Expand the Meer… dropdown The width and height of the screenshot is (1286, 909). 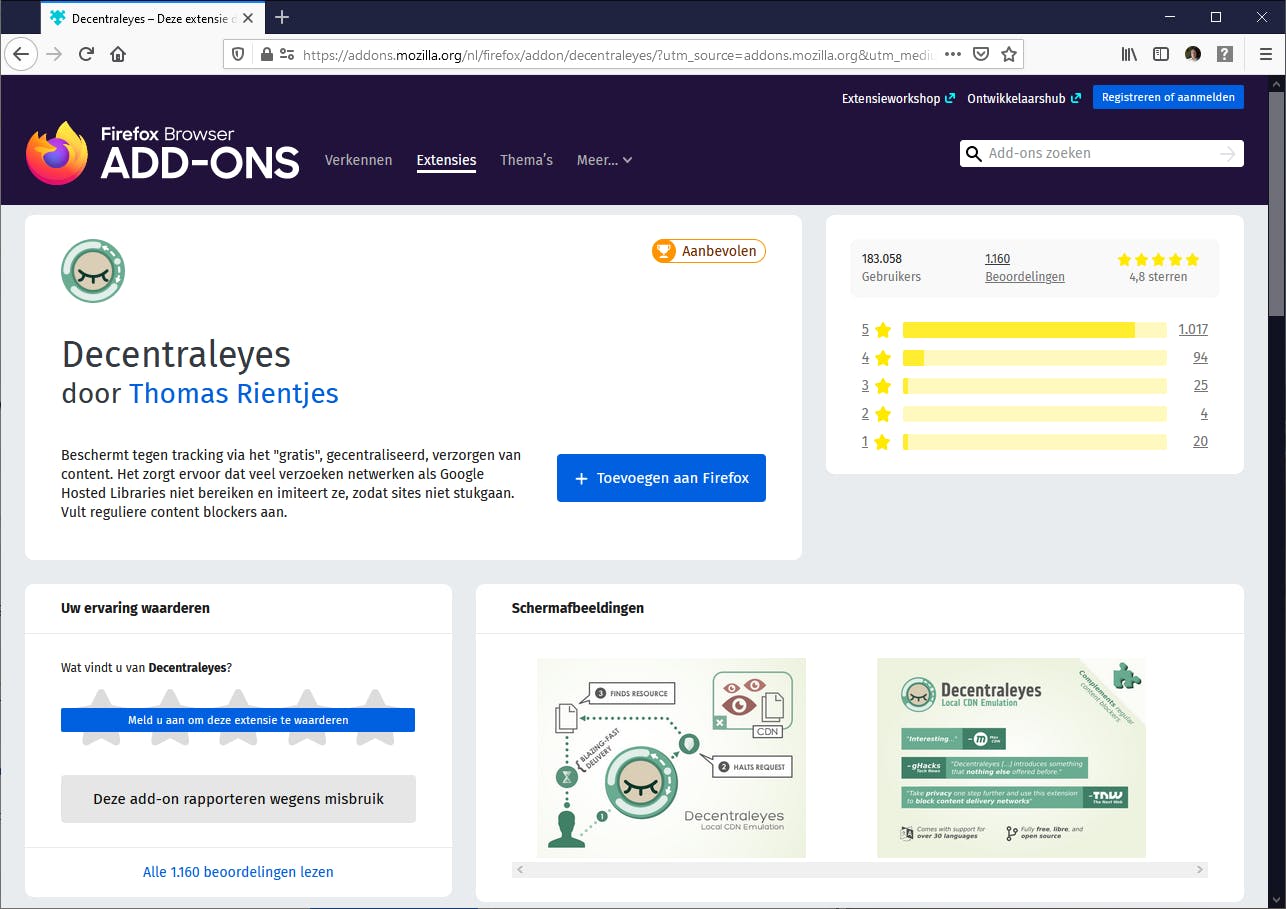(605, 160)
